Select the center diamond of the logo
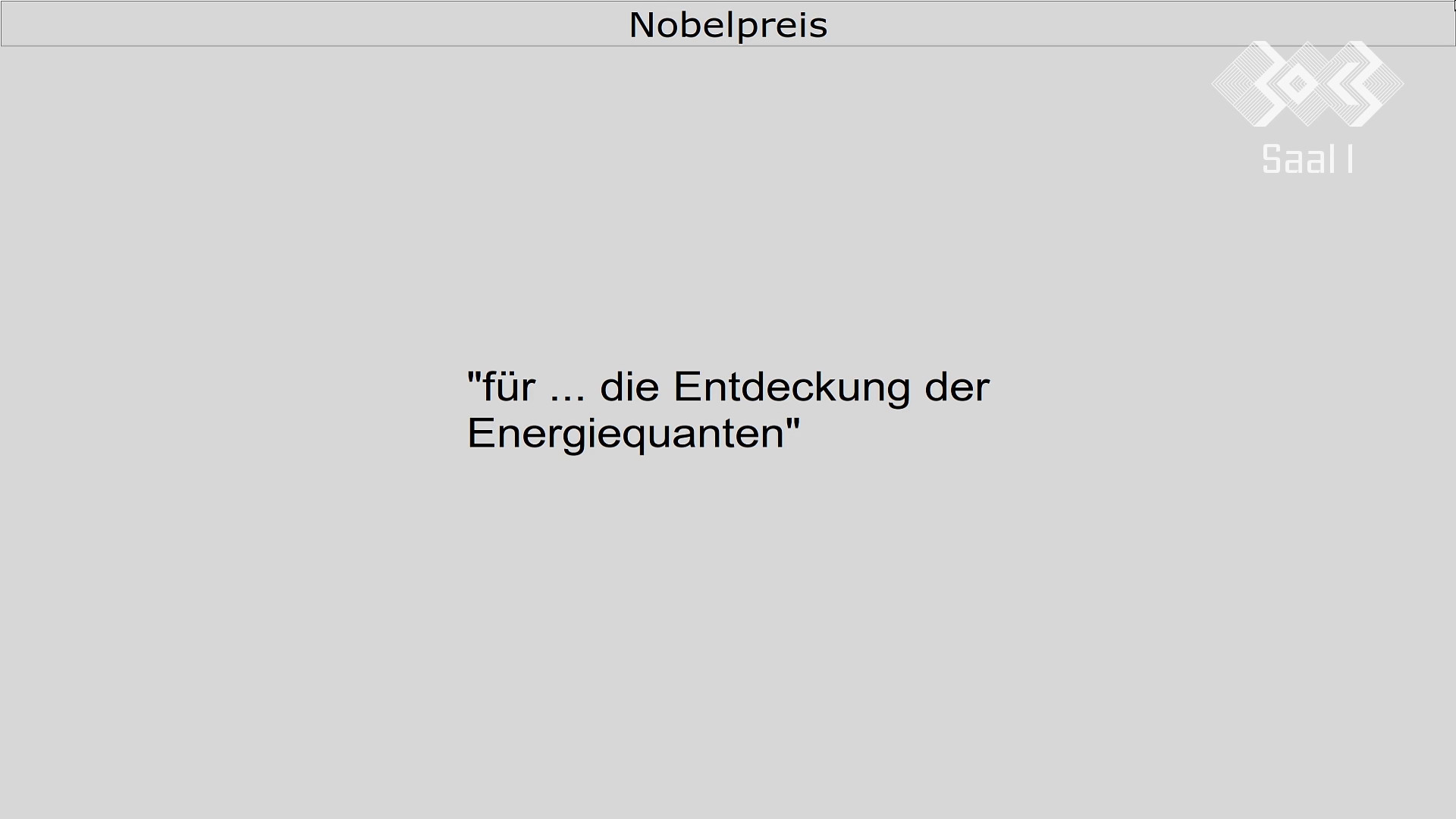 pos(1307,83)
